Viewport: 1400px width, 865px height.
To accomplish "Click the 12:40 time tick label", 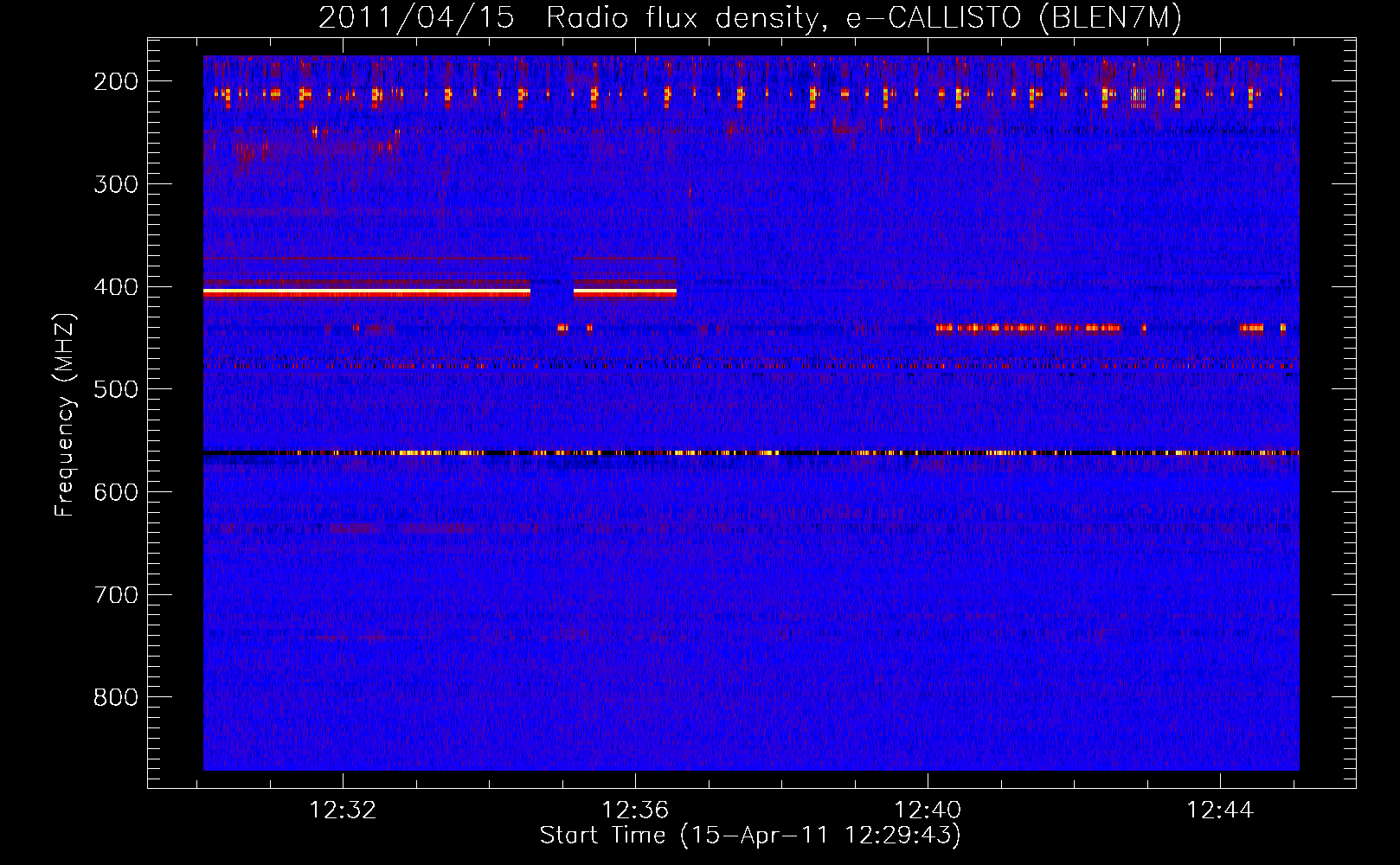I will (x=928, y=811).
